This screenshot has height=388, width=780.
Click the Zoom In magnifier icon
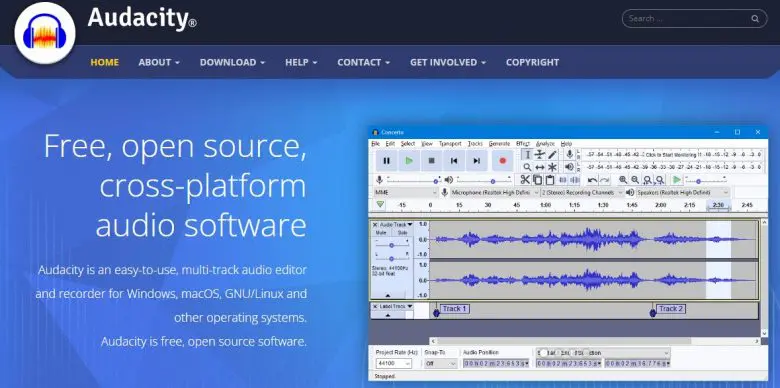point(623,180)
